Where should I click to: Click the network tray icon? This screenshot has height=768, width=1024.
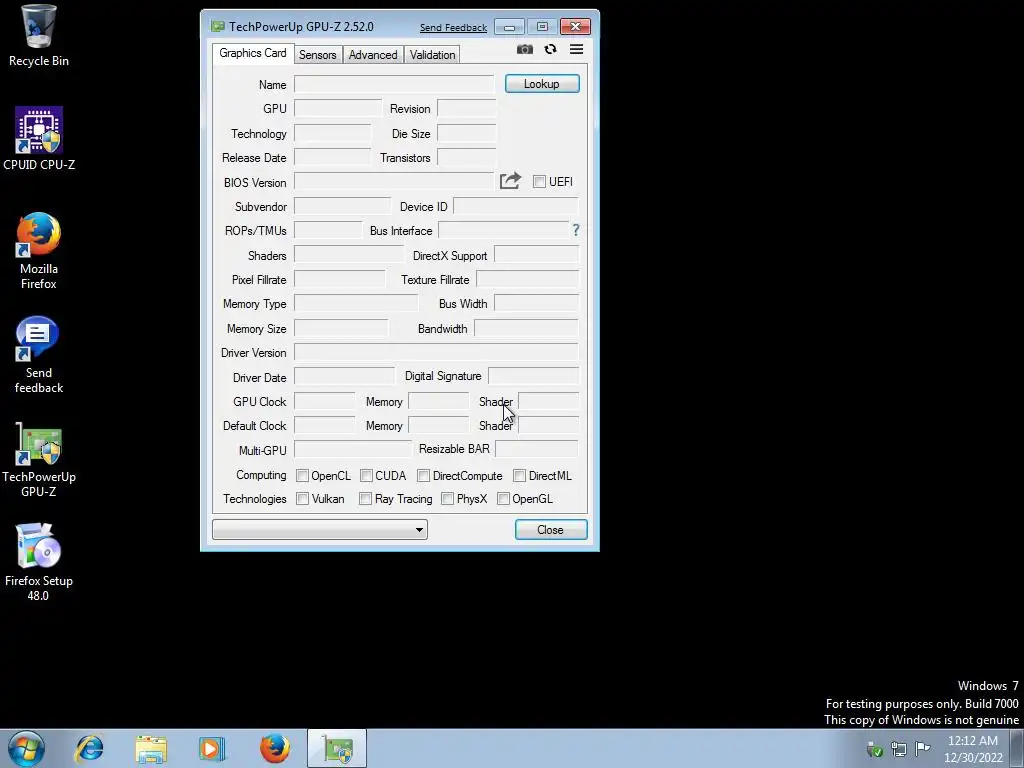[899, 748]
